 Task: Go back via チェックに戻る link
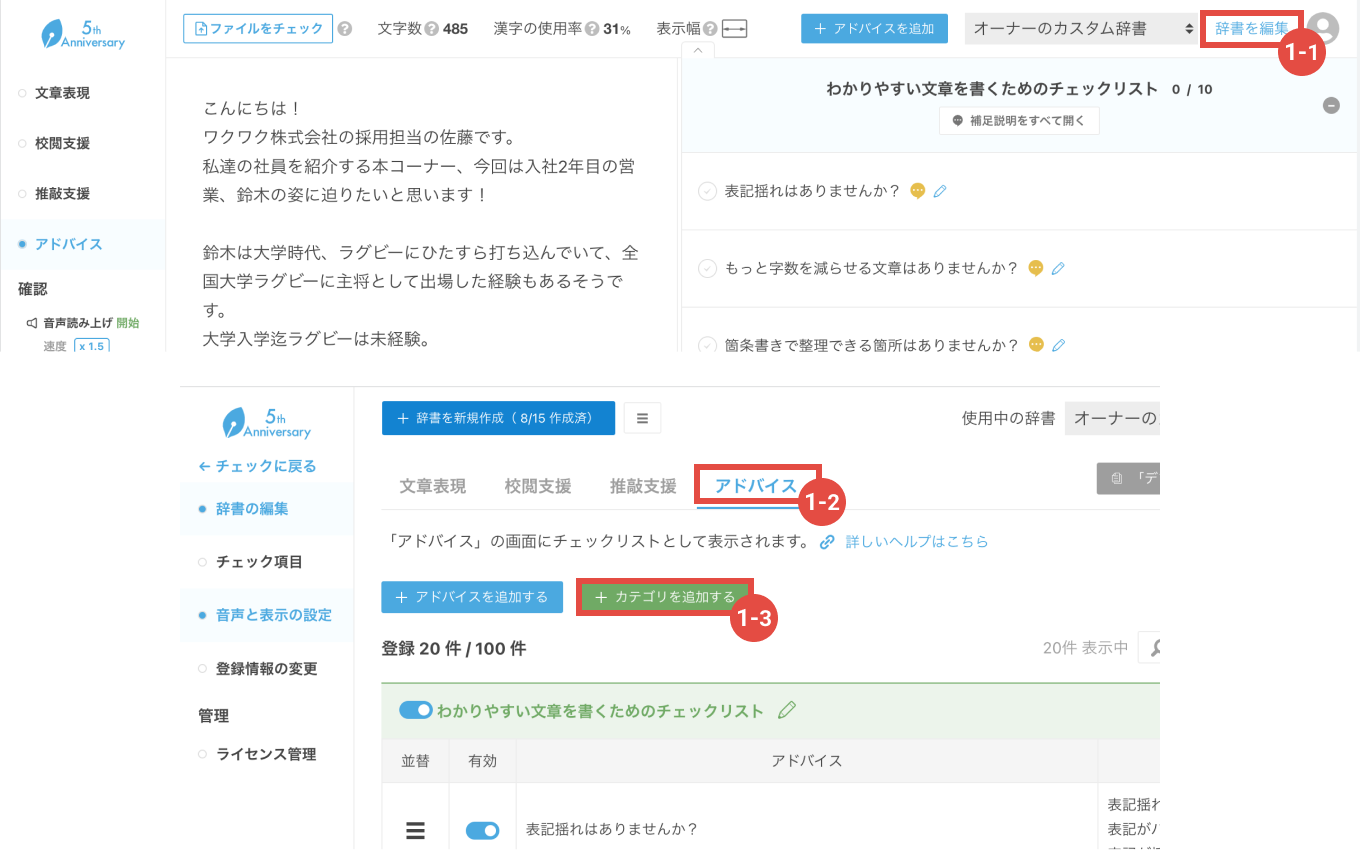pyautogui.click(x=258, y=466)
